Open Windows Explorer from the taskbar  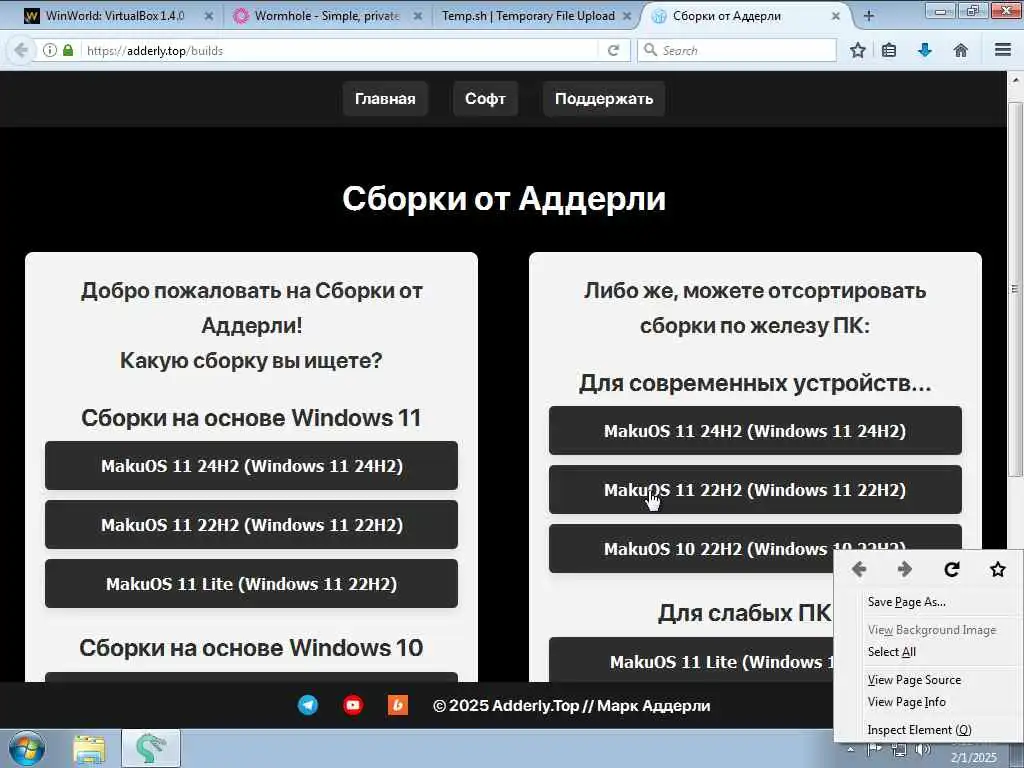[x=89, y=749]
